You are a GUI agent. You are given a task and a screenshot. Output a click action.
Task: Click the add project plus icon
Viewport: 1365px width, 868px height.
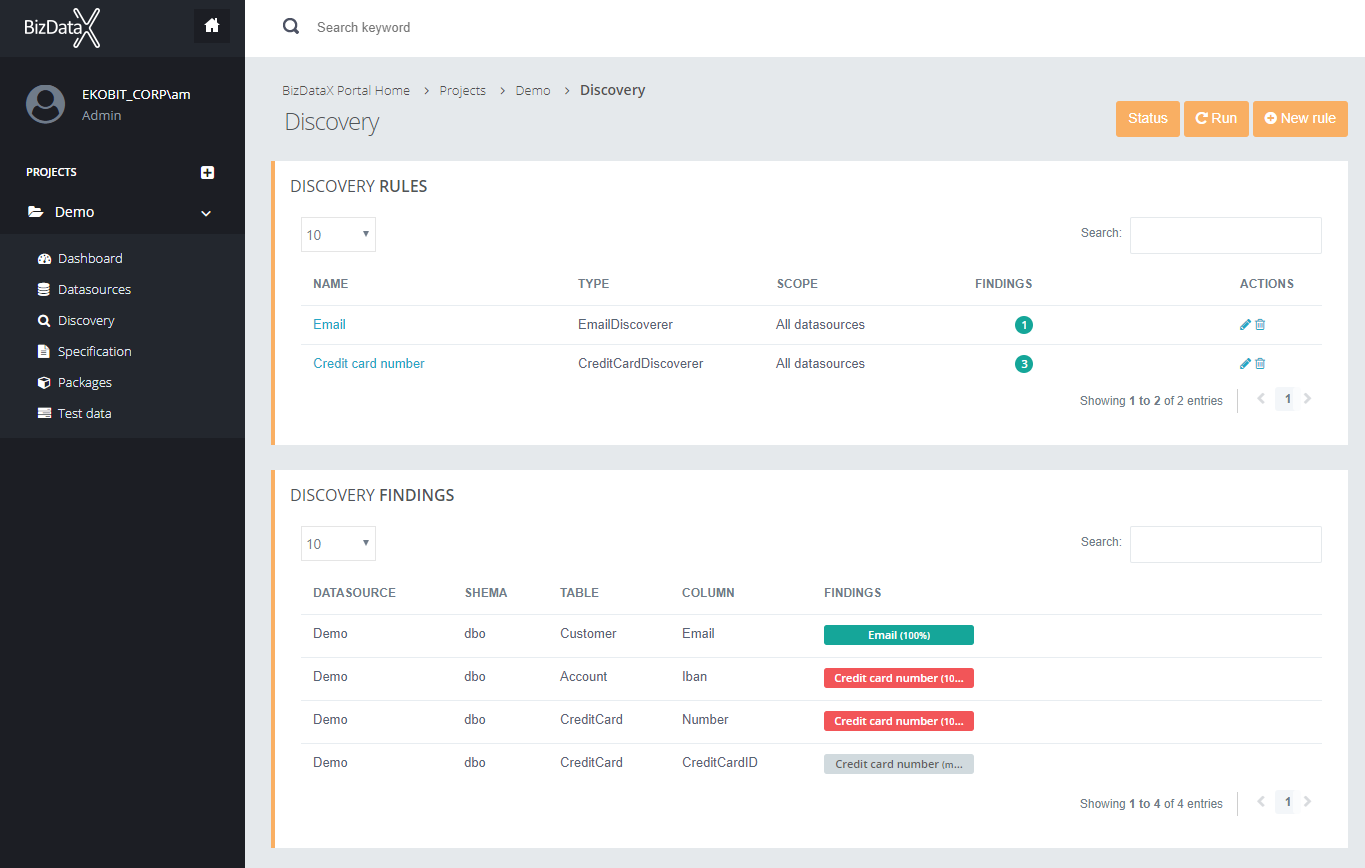[207, 172]
